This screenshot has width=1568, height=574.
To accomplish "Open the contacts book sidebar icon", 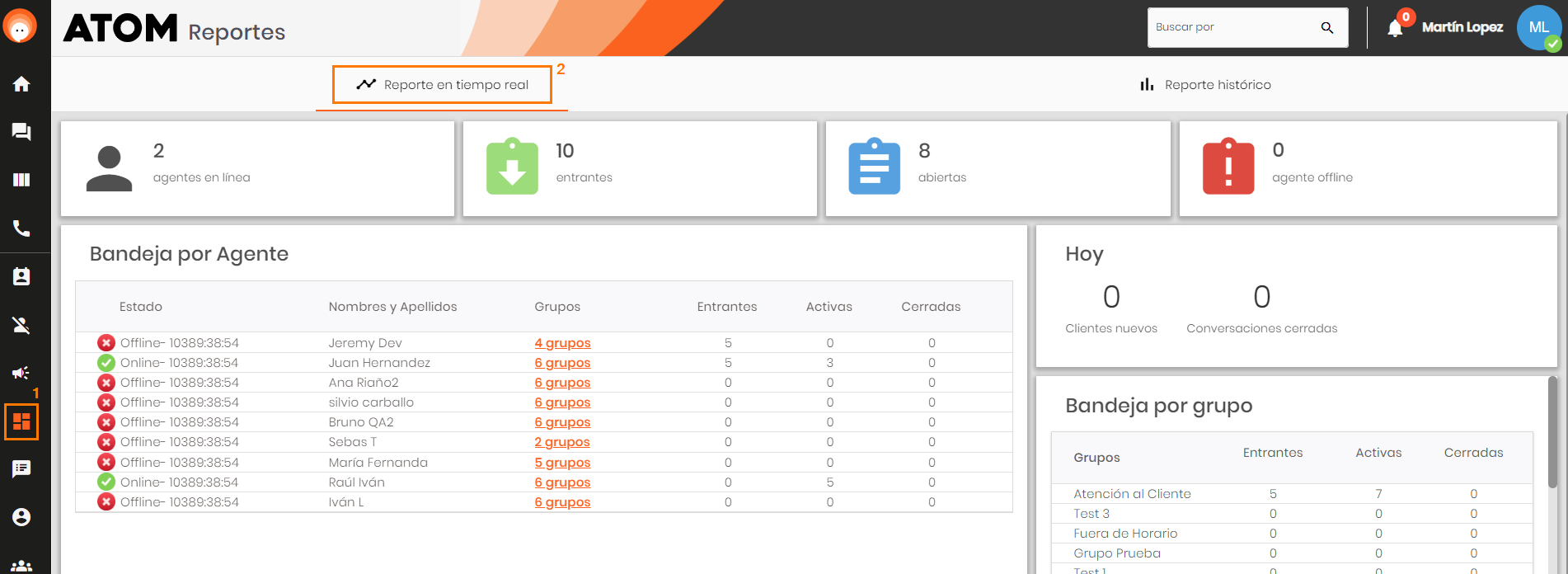I will pos(21,276).
